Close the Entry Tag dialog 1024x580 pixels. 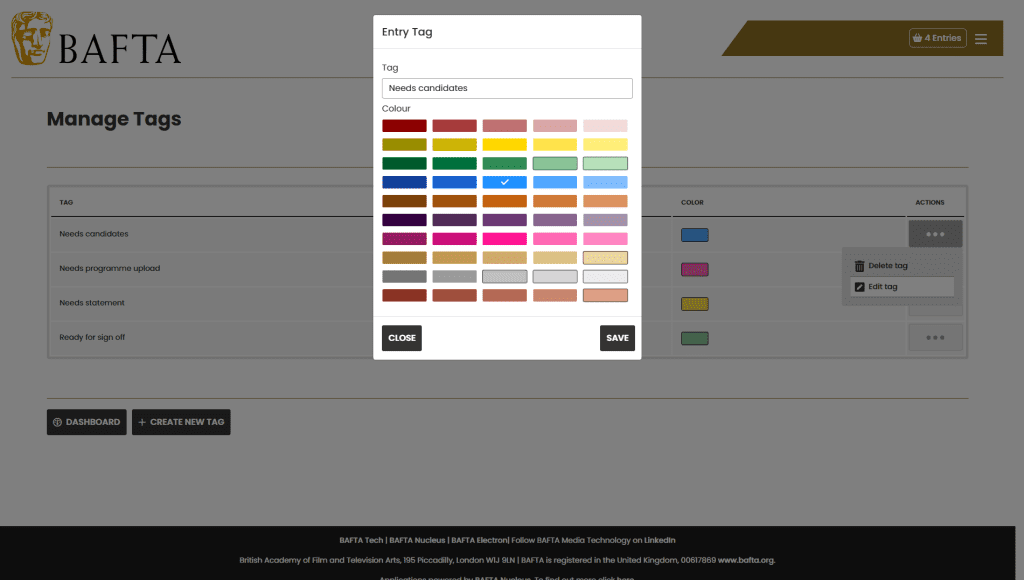click(402, 338)
